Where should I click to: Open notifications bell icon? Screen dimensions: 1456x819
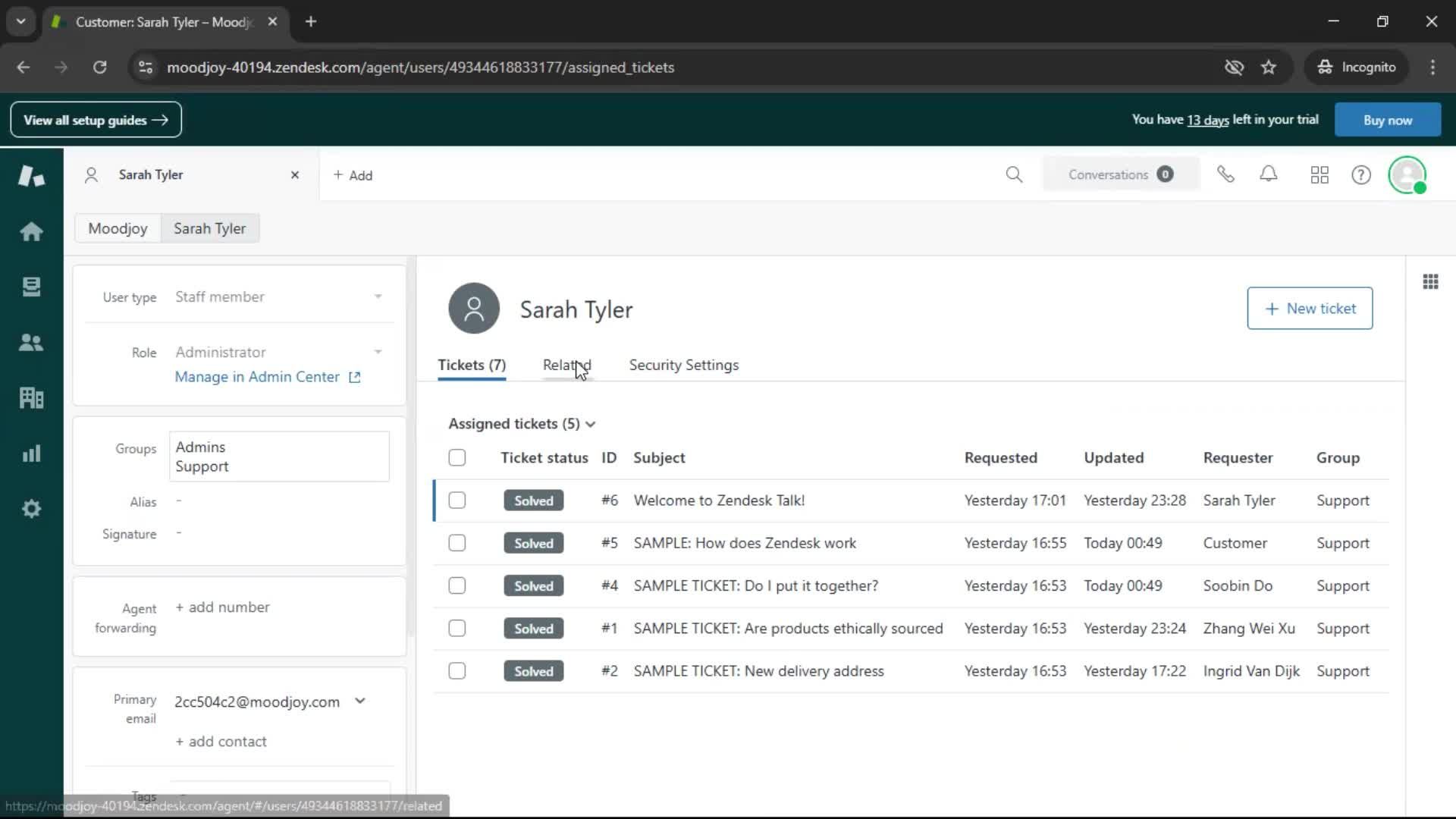pos(1269,175)
